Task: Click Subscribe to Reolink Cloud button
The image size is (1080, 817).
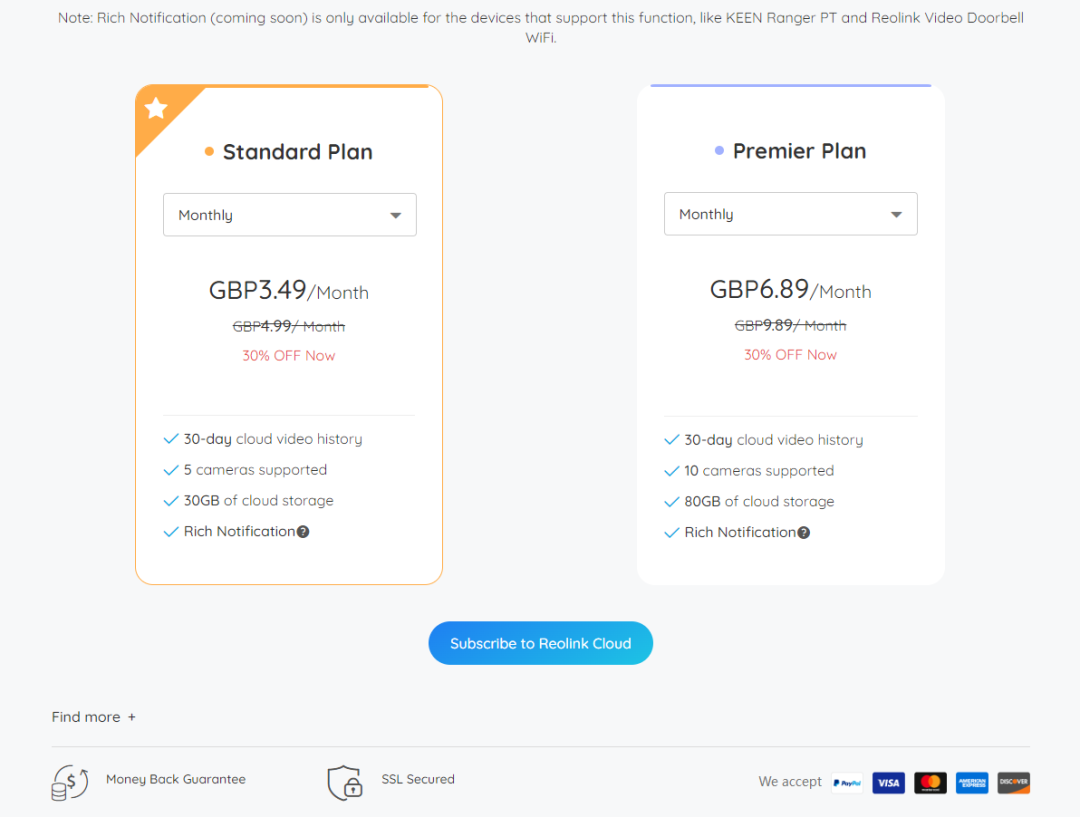Action: [x=541, y=643]
